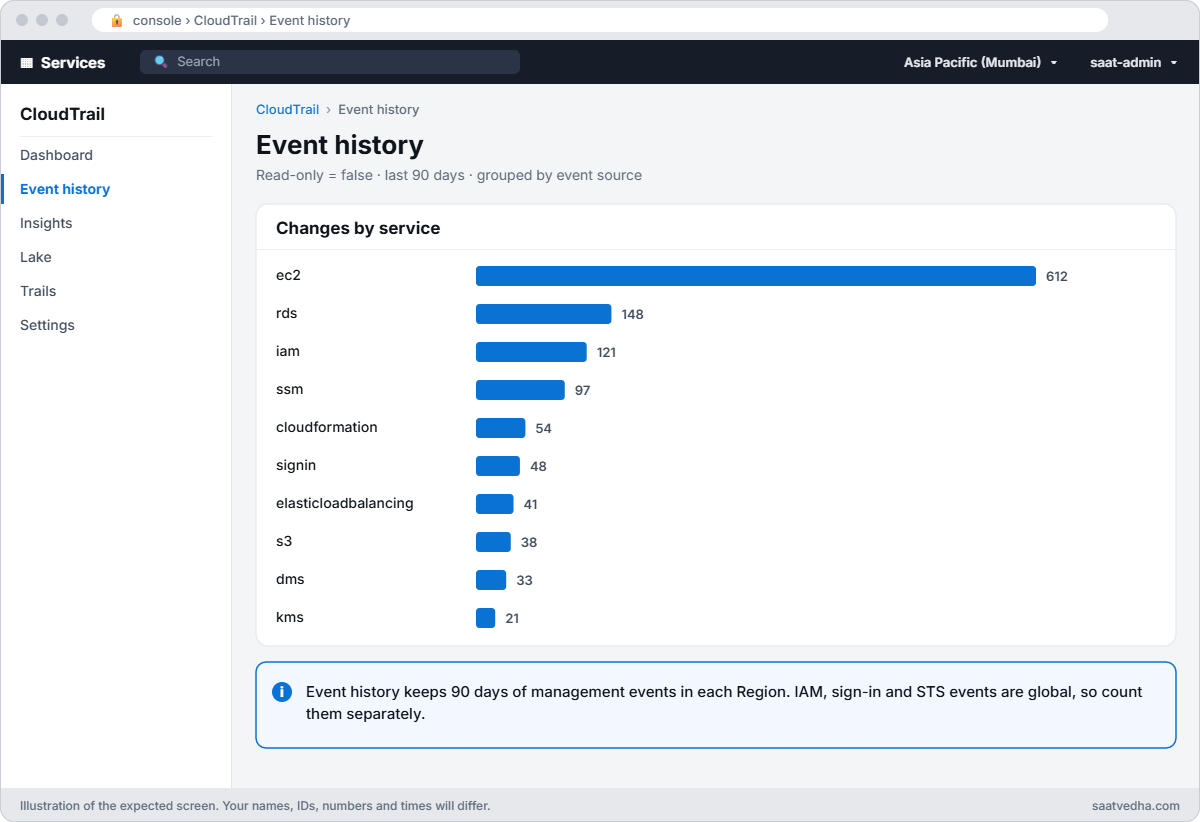Click the ec2 bar in the chart
Viewport: 1200px width, 822px height.
tap(756, 276)
